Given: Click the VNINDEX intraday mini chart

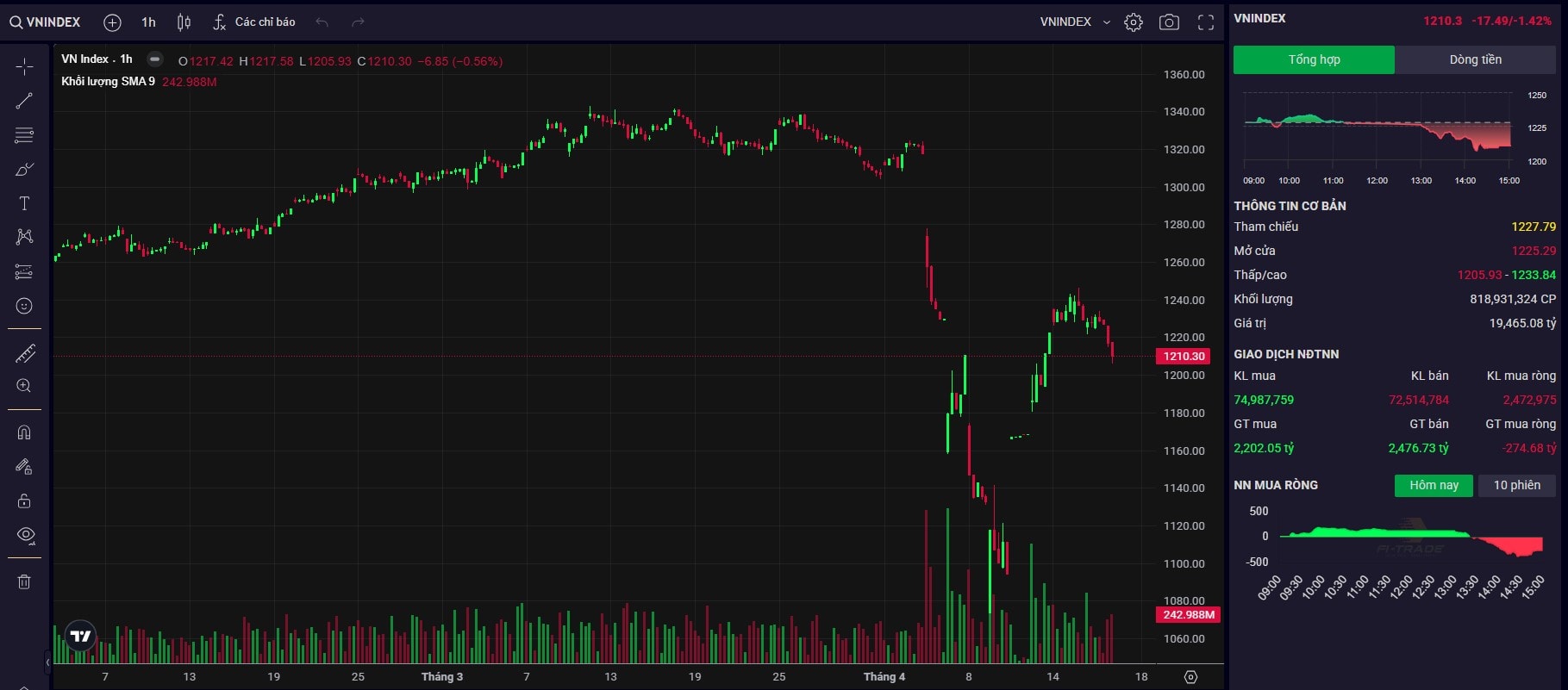Looking at the screenshot, I should (x=1377, y=129).
